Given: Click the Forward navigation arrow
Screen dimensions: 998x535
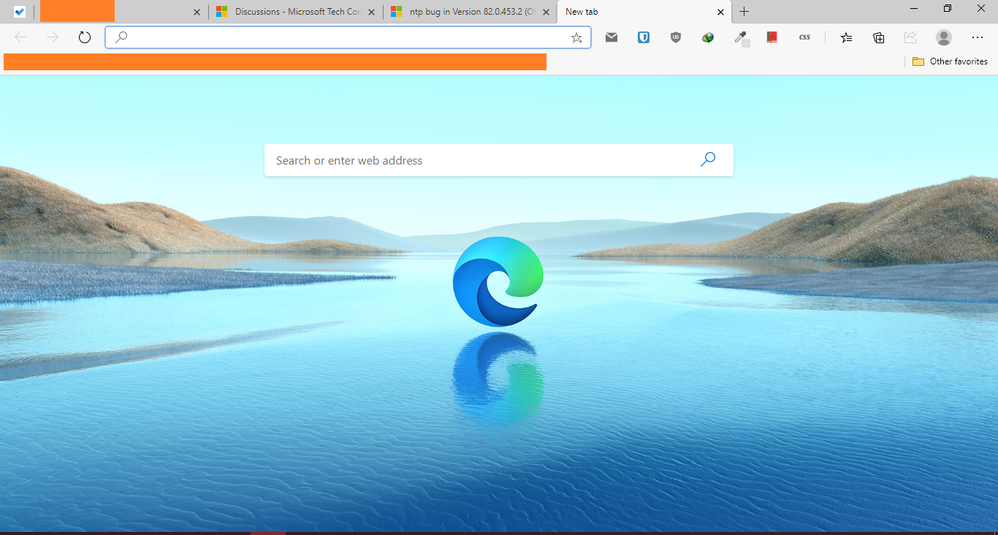Looking at the screenshot, I should (x=52, y=38).
